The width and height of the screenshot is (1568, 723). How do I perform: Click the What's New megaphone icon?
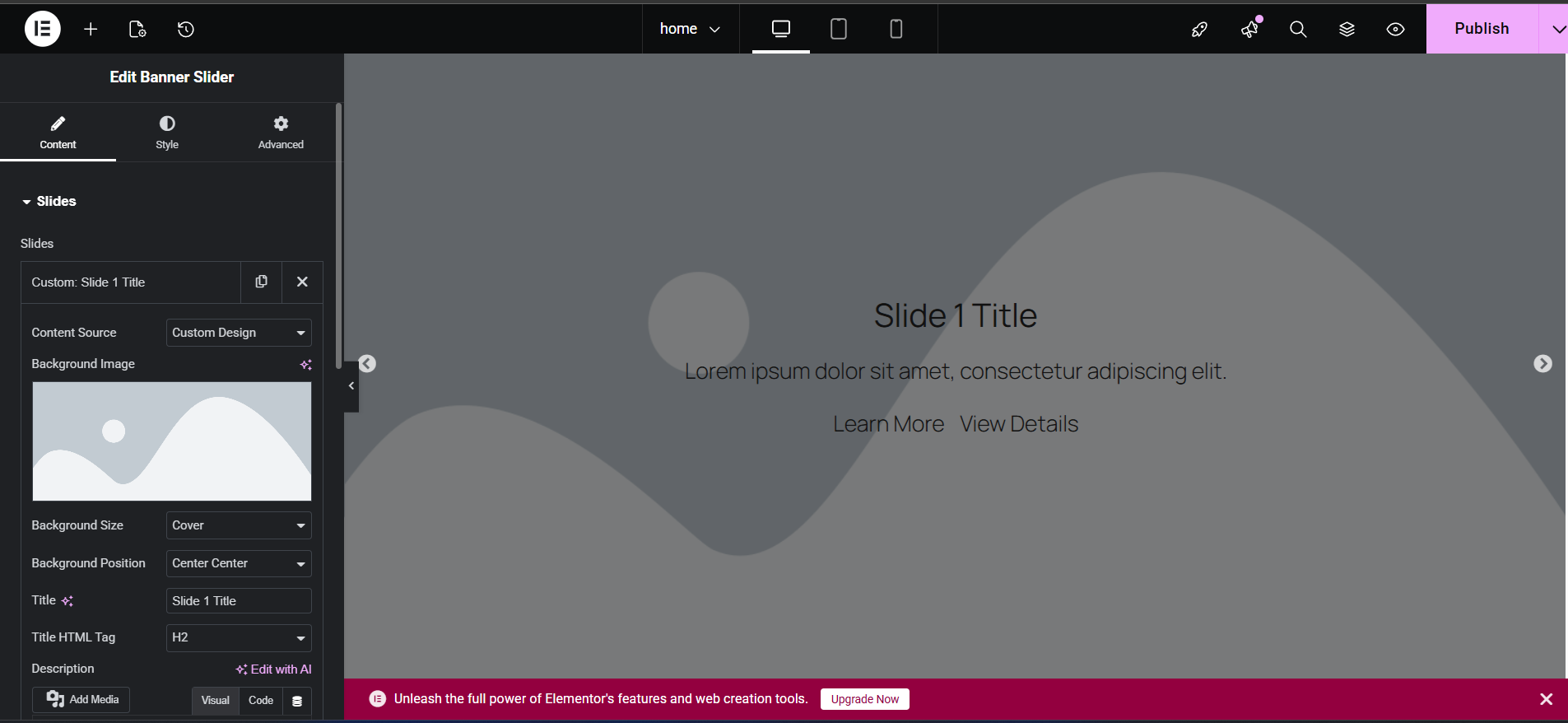pos(1249,29)
